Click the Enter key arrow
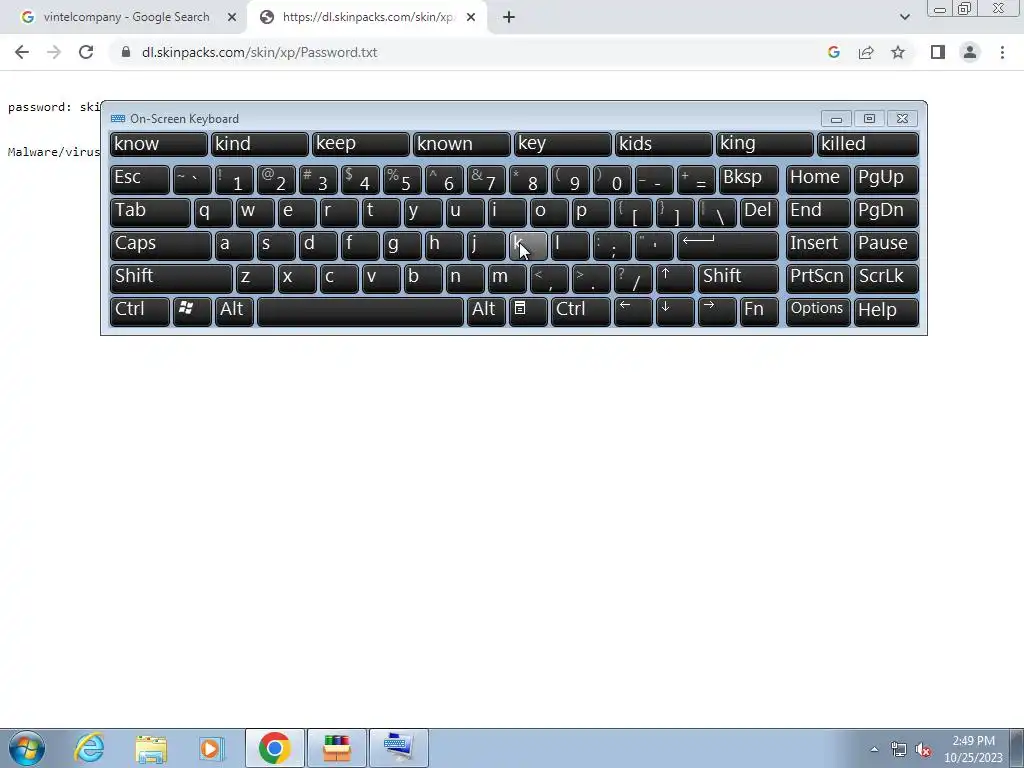Viewport: 1024px width, 768px height. [728, 245]
